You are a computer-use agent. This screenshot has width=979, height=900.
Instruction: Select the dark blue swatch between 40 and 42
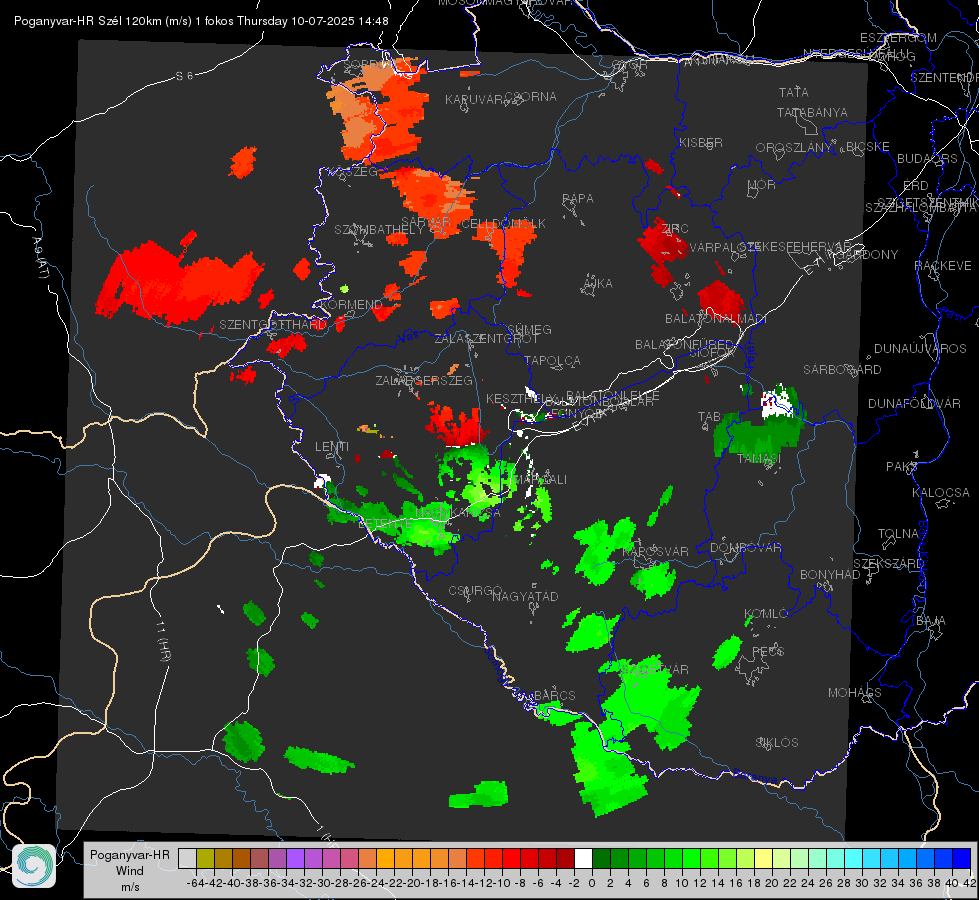pos(962,858)
